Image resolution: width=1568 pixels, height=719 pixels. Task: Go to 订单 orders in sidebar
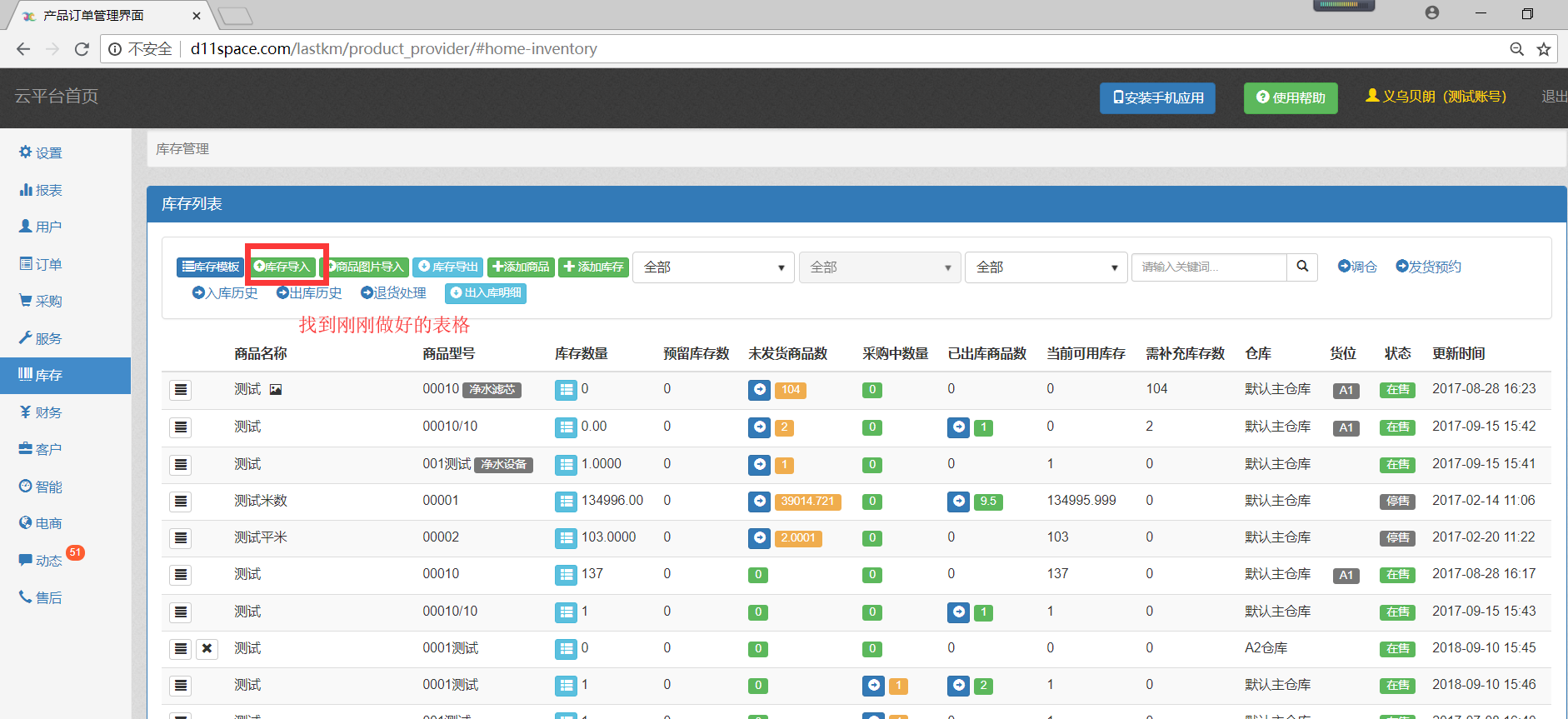click(x=41, y=264)
